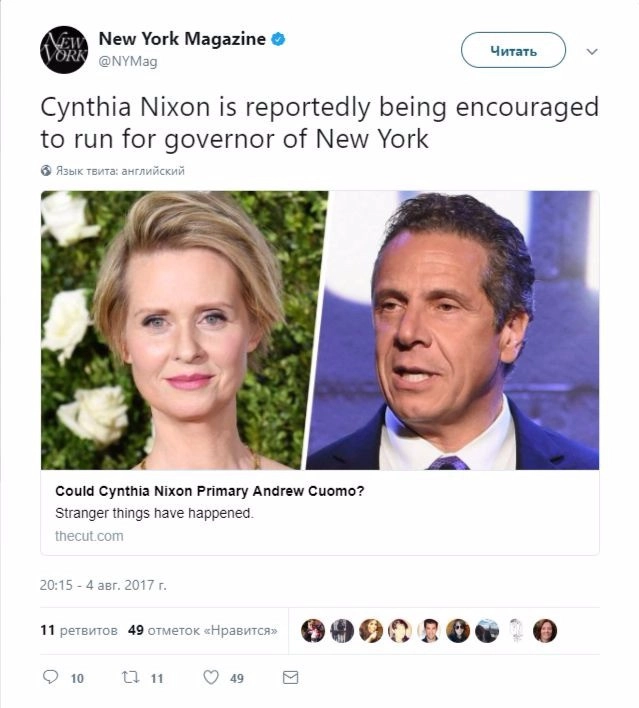Click the Читать follow button

(x=513, y=50)
